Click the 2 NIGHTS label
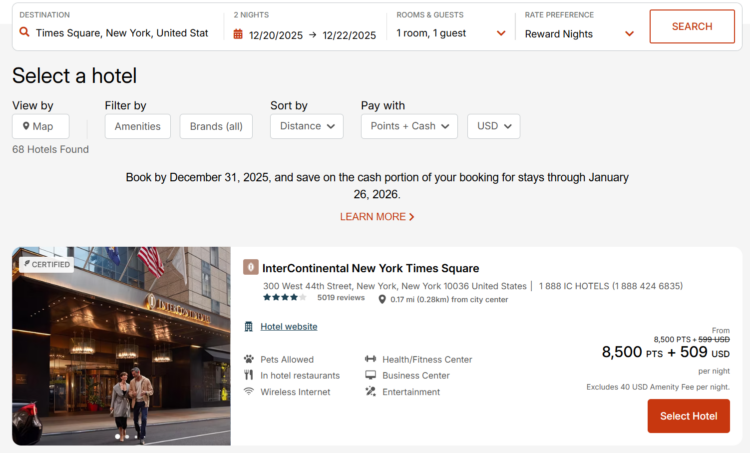Screen dimensions: 750x453 251,15
